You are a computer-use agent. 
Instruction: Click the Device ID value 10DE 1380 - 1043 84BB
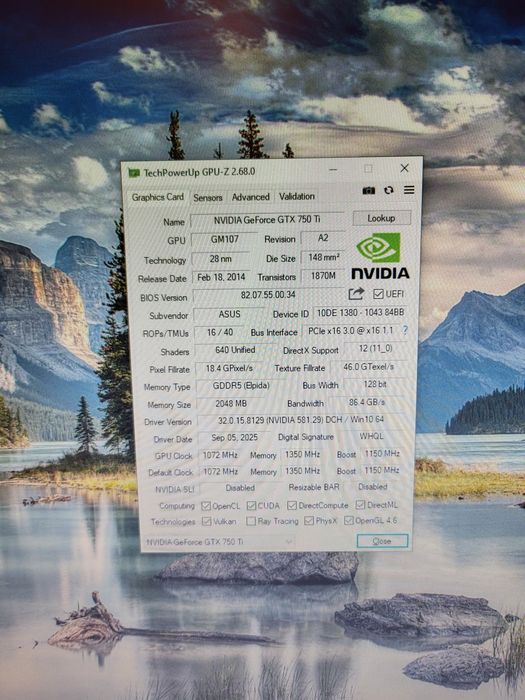pos(360,312)
